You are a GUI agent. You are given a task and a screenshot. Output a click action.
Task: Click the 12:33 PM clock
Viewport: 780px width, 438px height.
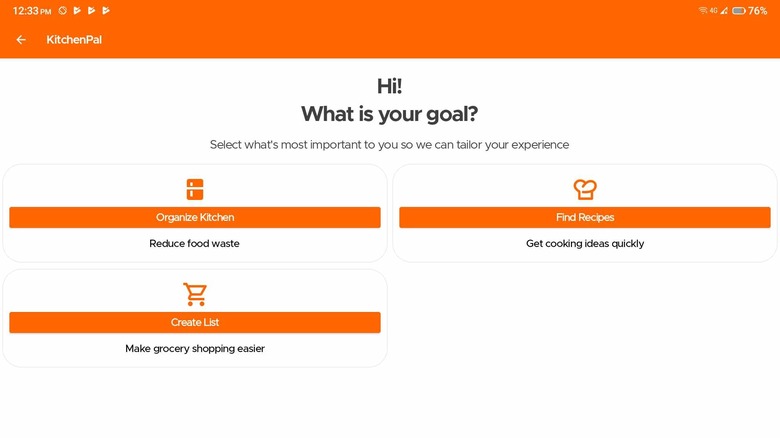tap(32, 10)
